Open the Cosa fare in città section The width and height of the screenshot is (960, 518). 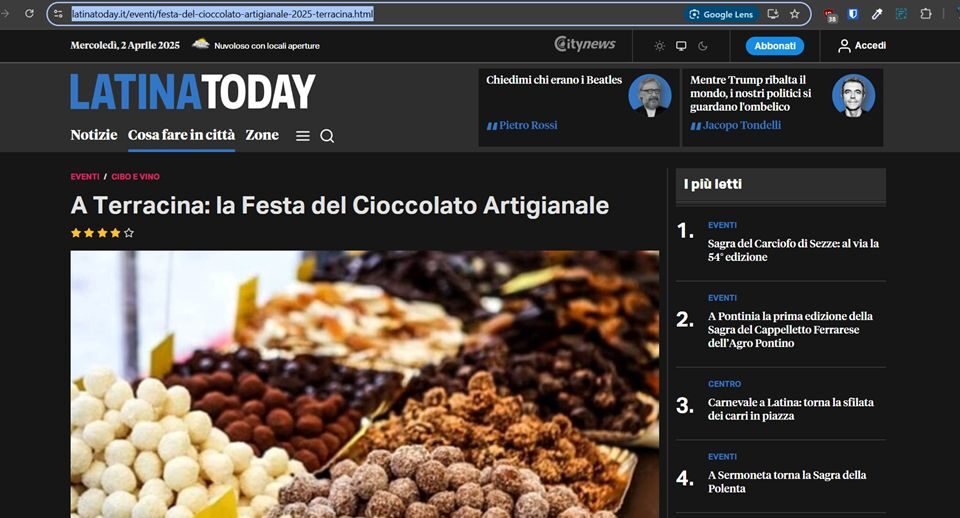181,135
